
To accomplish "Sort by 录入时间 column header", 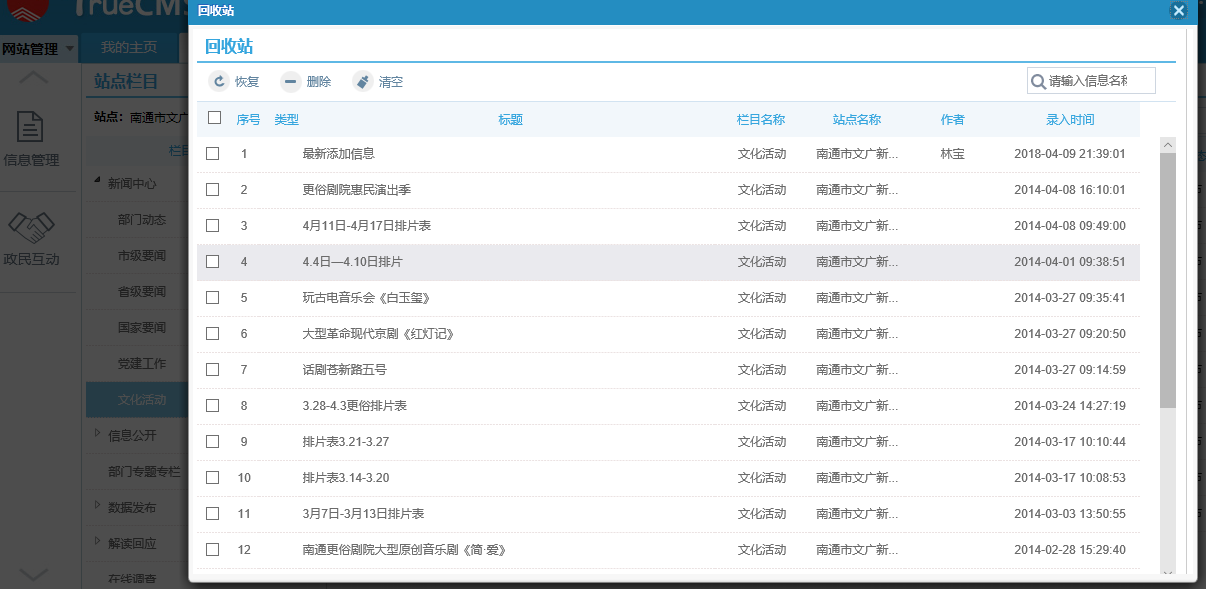I will click(1070, 119).
